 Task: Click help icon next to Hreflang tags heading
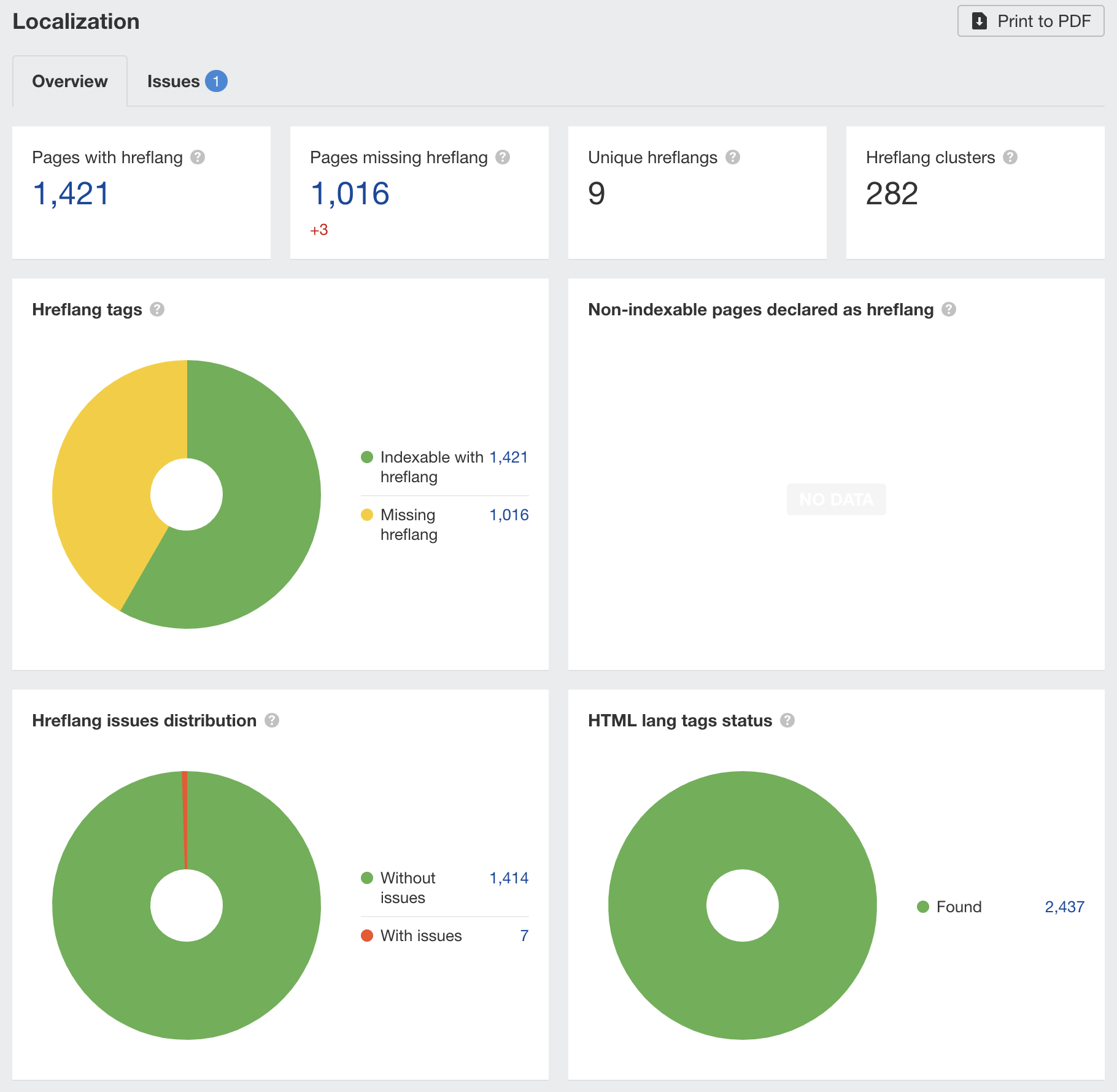click(157, 310)
